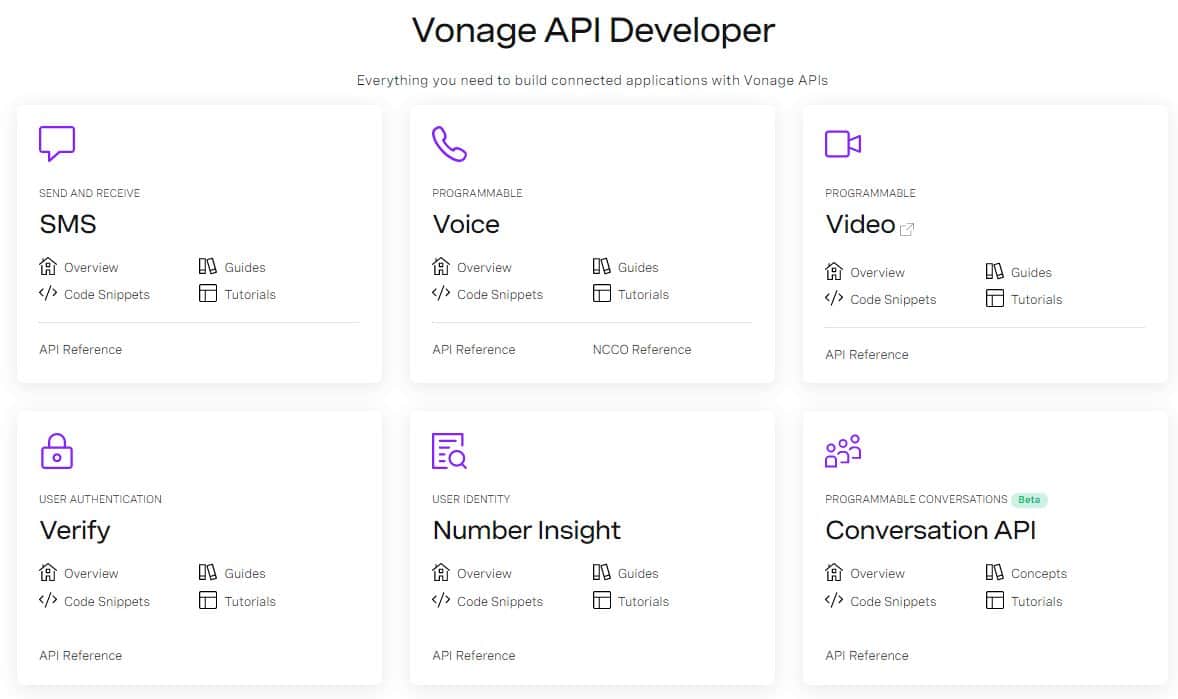Click the layout icon beside Voice Tutorials
Screen dimensions: 1178x699
click(x=601, y=293)
